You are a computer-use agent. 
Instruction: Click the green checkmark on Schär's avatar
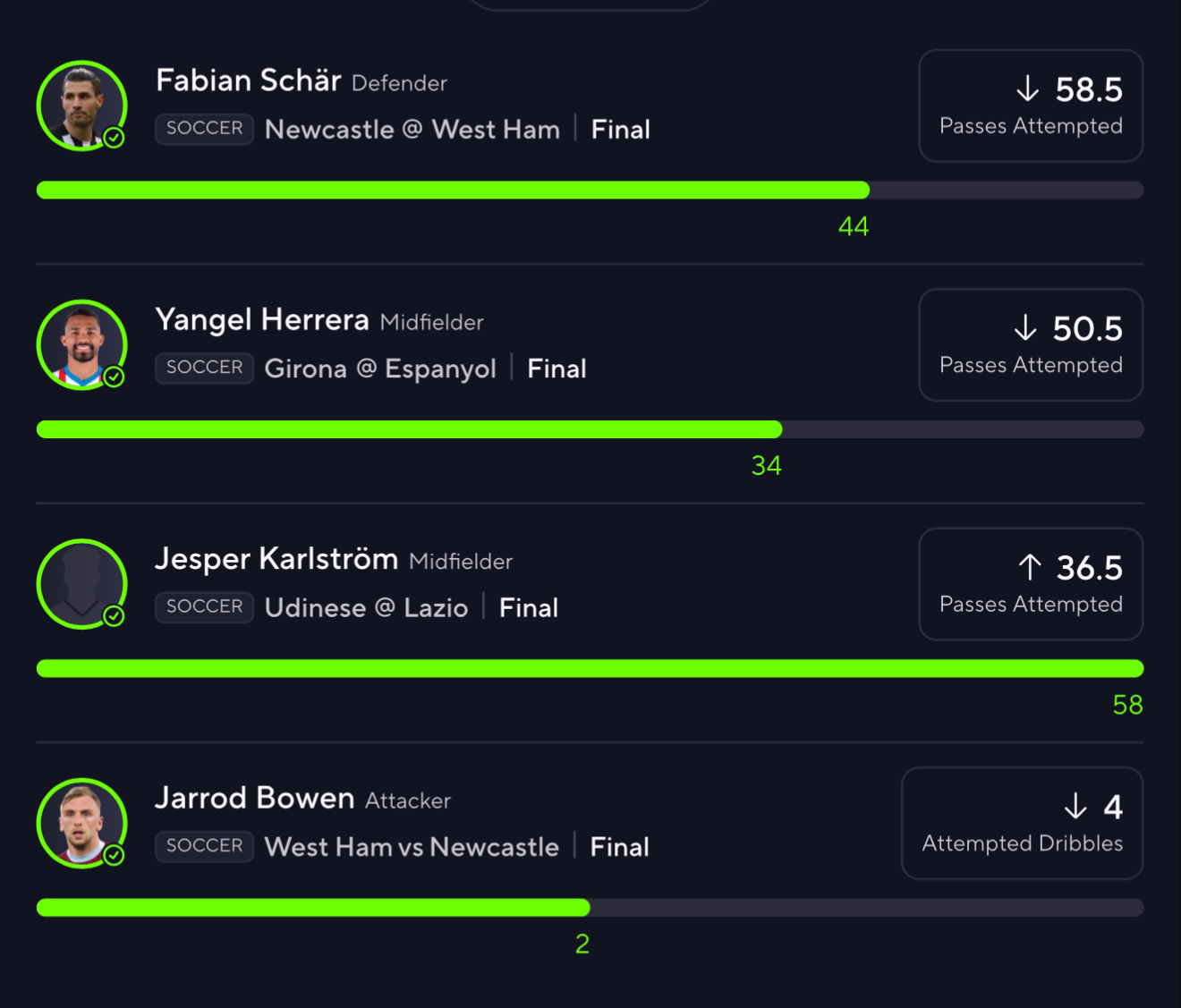[x=114, y=138]
